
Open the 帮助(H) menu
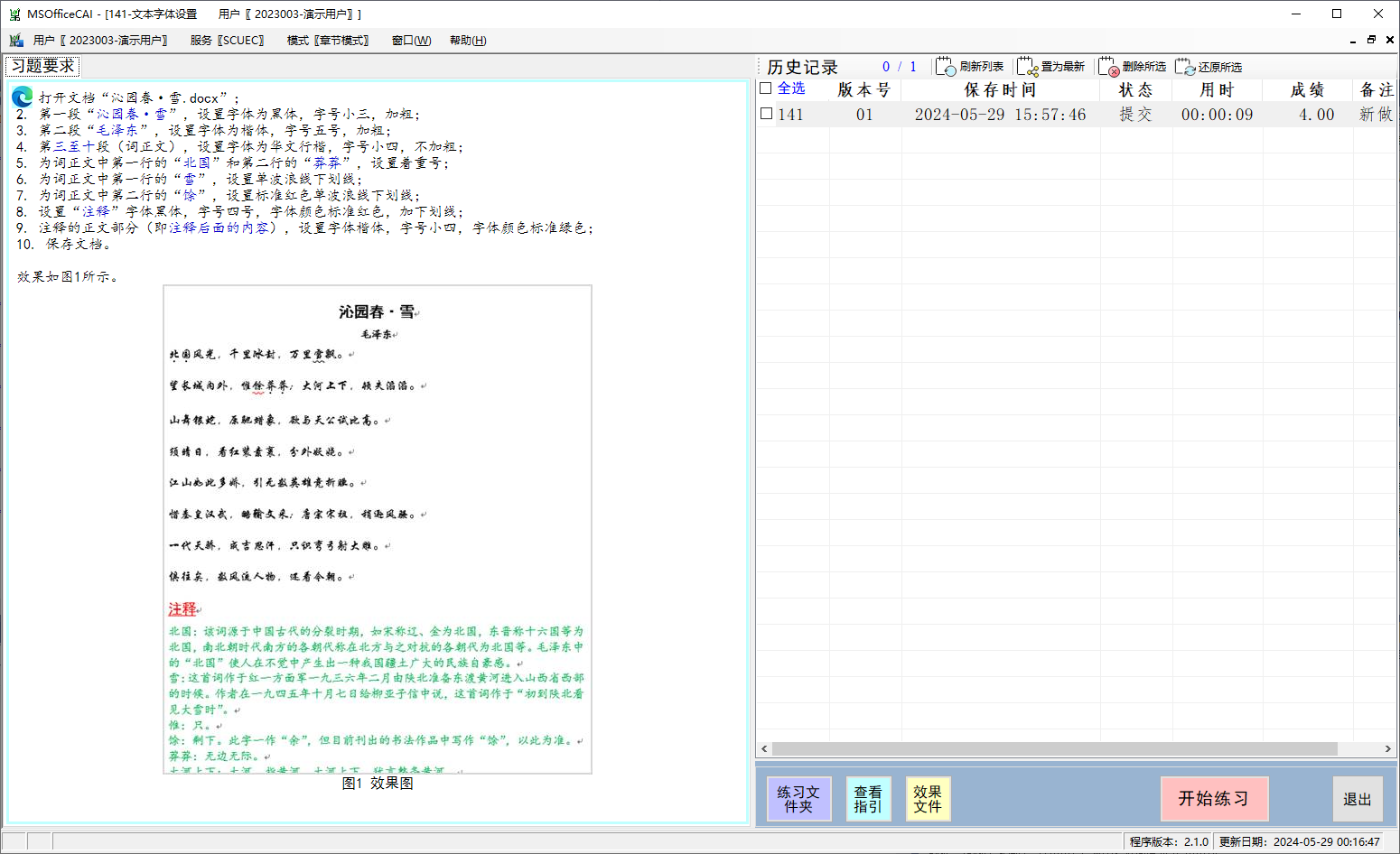tap(468, 41)
